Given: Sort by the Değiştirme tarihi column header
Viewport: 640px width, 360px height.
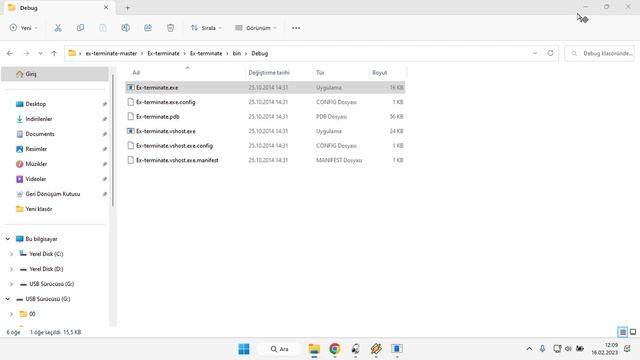Looking at the screenshot, I should point(280,72).
